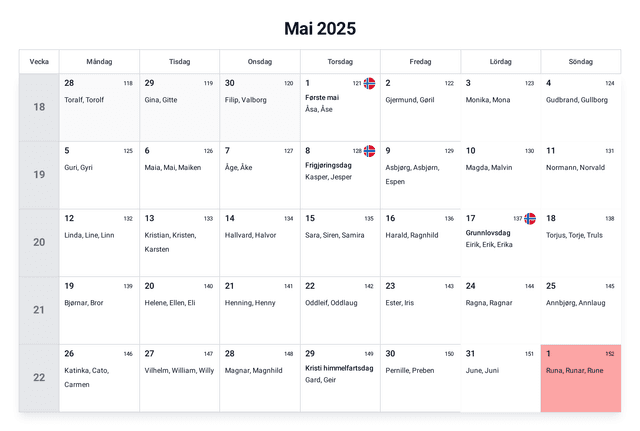This screenshot has height=431, width=640.
Task: Select week number 20
Action: tap(39, 242)
